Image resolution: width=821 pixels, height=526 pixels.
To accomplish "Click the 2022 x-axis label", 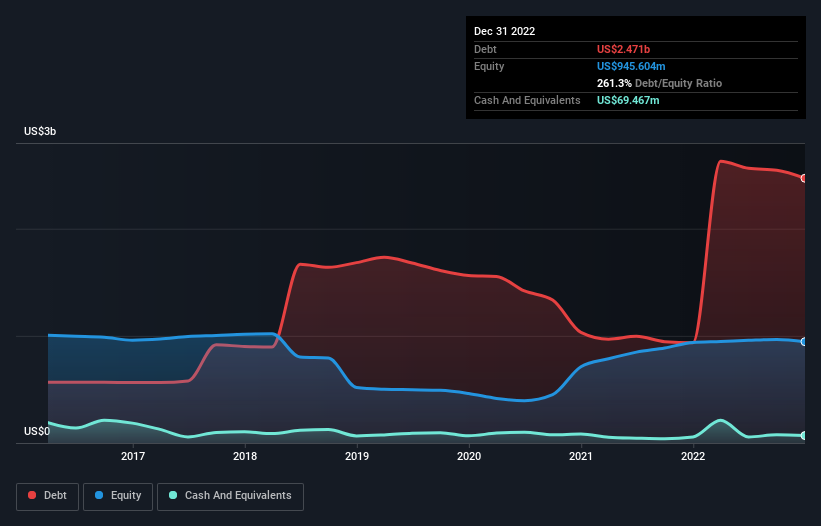I will pos(693,456).
